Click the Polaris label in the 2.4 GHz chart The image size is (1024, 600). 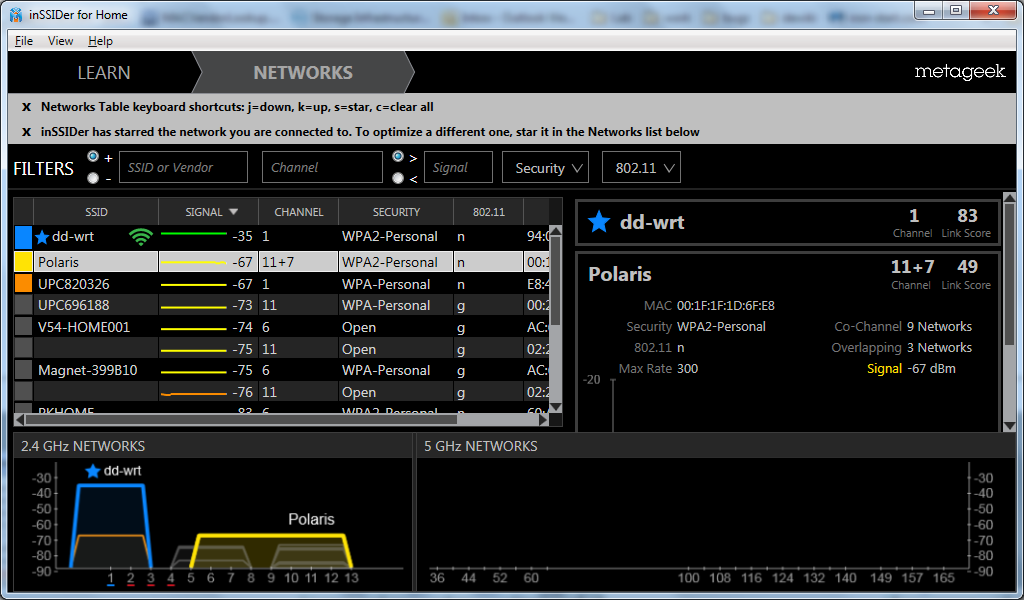pyautogui.click(x=312, y=519)
